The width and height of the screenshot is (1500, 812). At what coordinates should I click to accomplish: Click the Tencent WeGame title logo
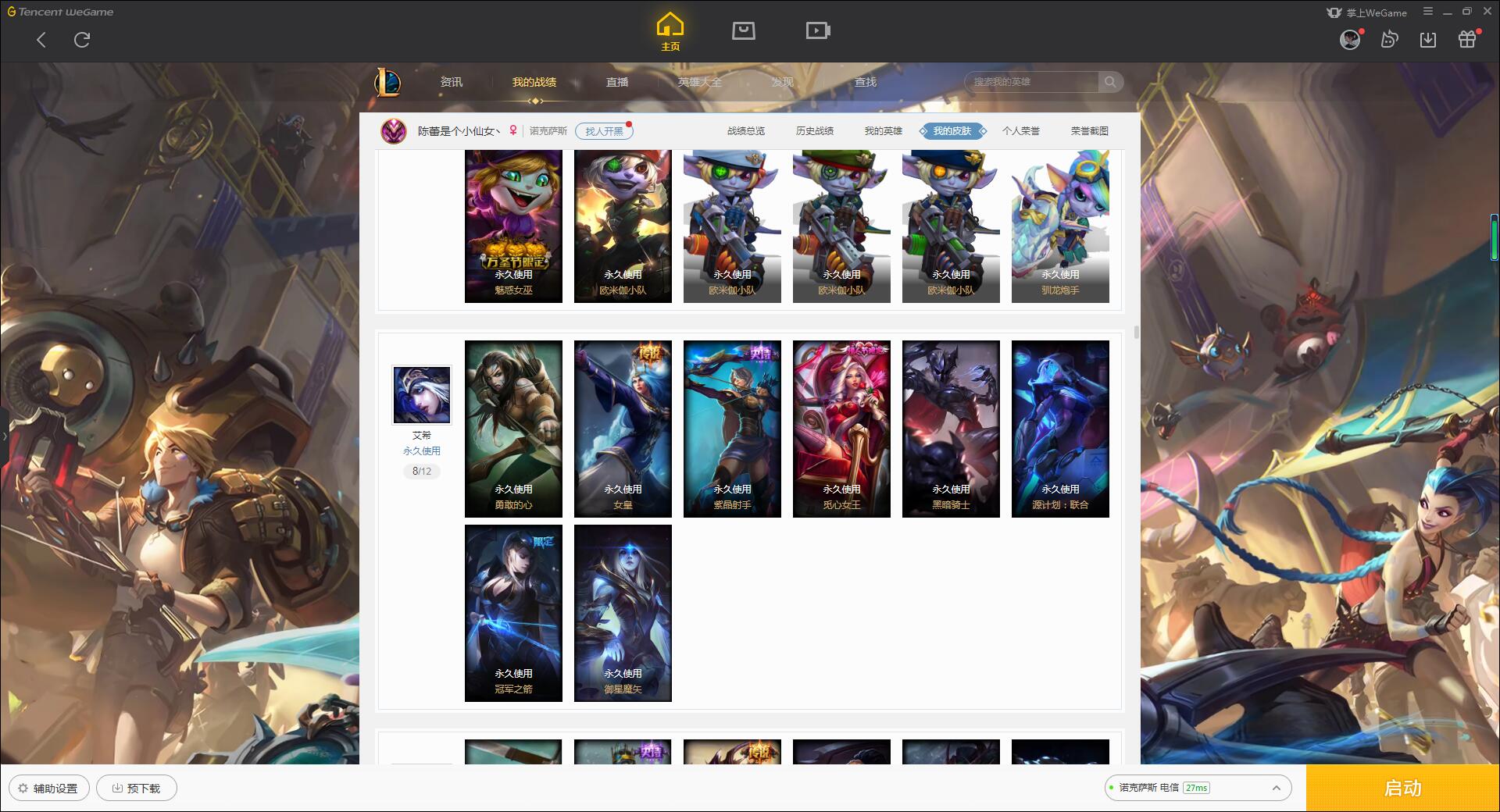point(60,12)
